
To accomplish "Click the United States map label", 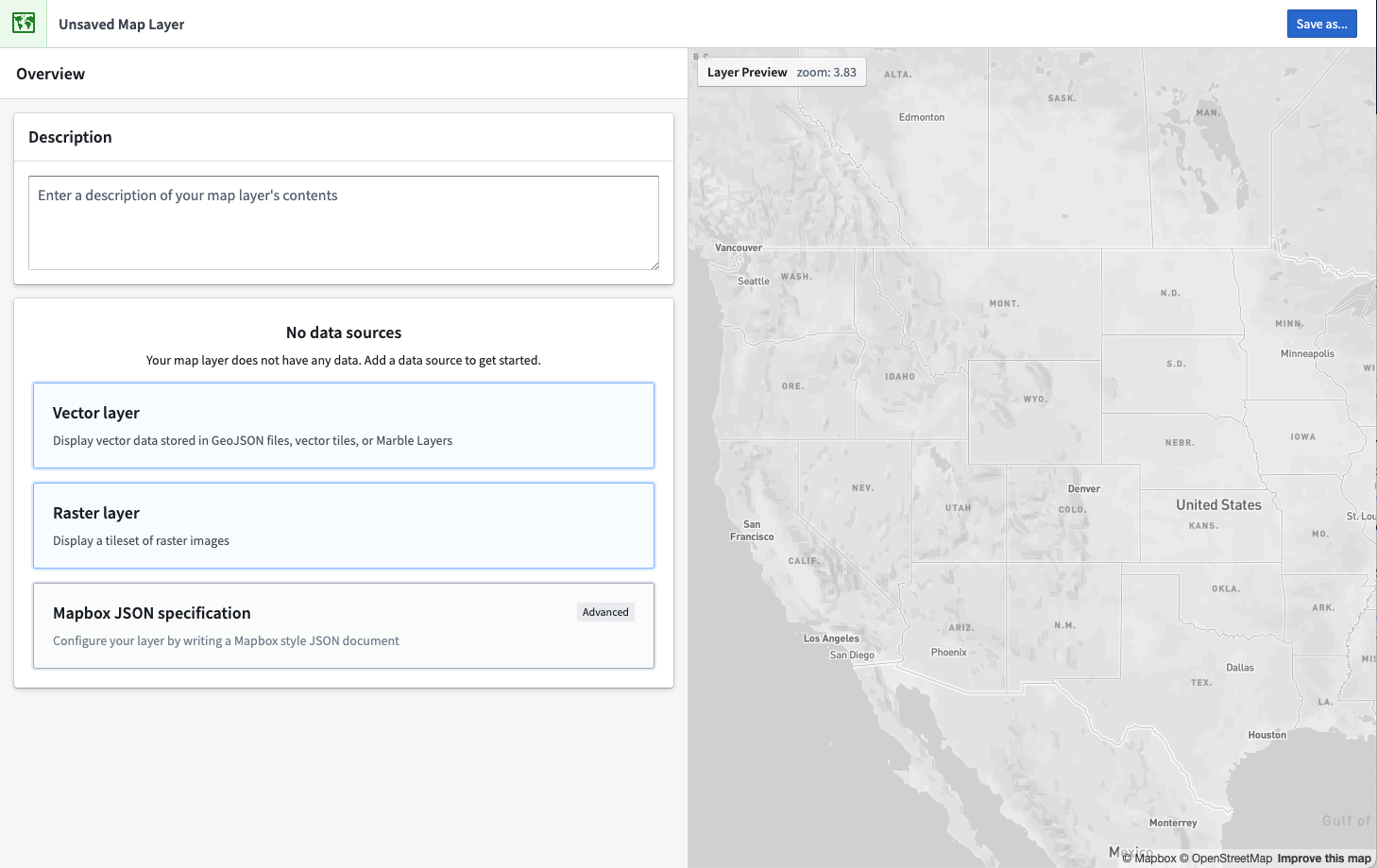I will pyautogui.click(x=1218, y=505).
